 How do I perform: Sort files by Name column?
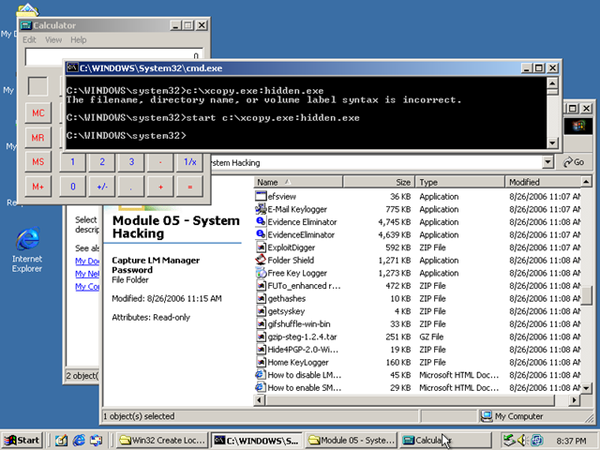click(x=298, y=182)
